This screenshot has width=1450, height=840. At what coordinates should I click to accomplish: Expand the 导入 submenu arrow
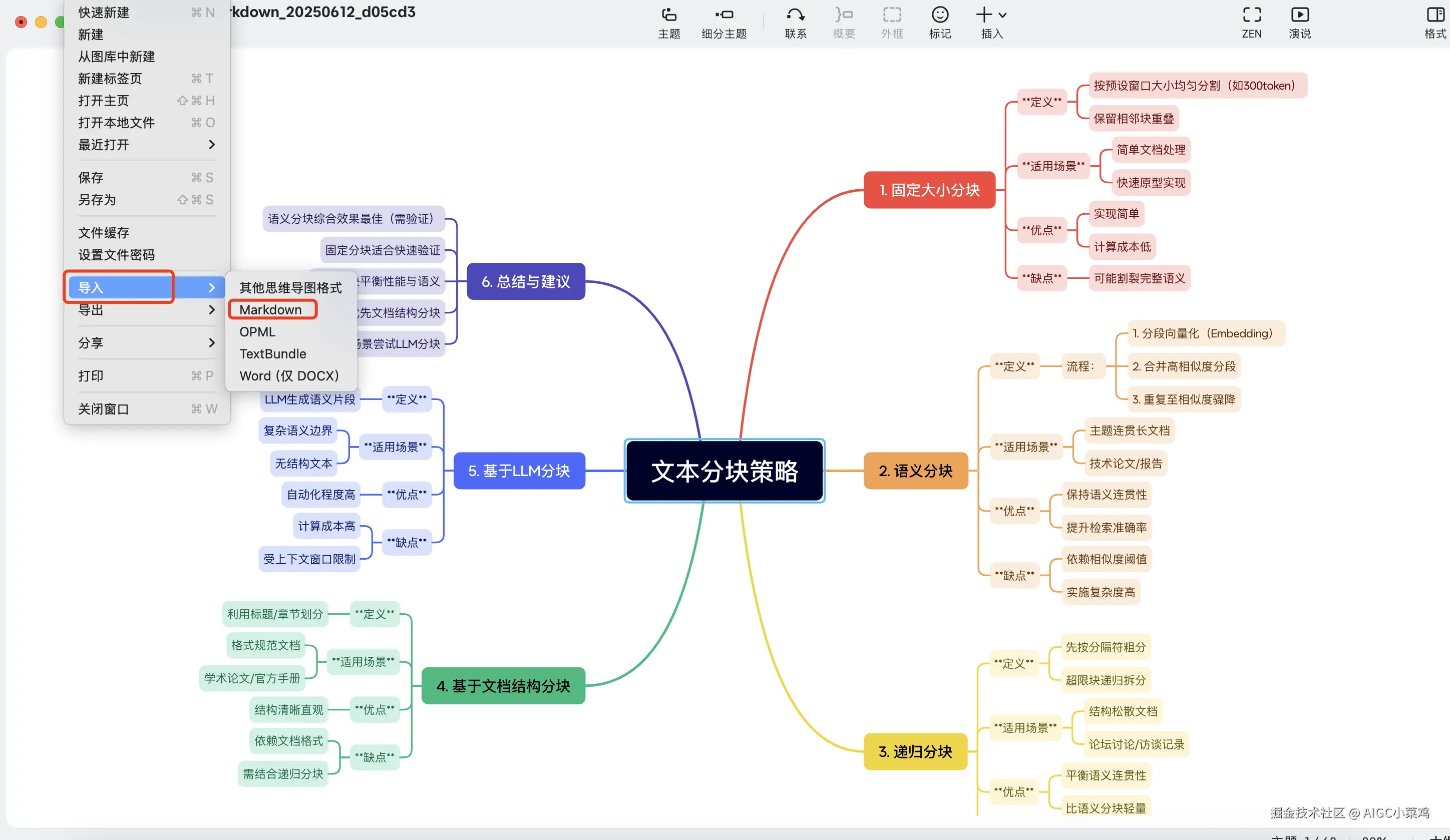[x=212, y=288]
